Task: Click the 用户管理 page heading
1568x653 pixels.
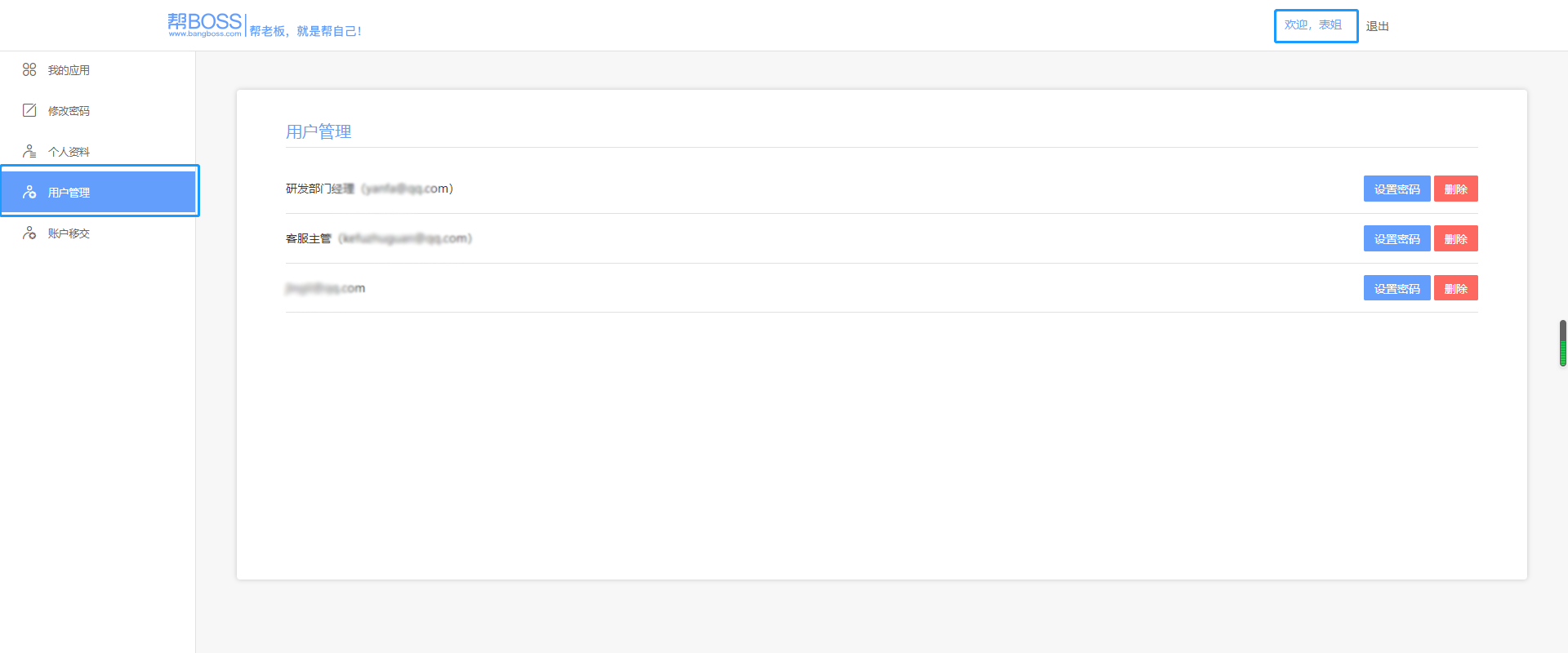Action: tap(318, 131)
